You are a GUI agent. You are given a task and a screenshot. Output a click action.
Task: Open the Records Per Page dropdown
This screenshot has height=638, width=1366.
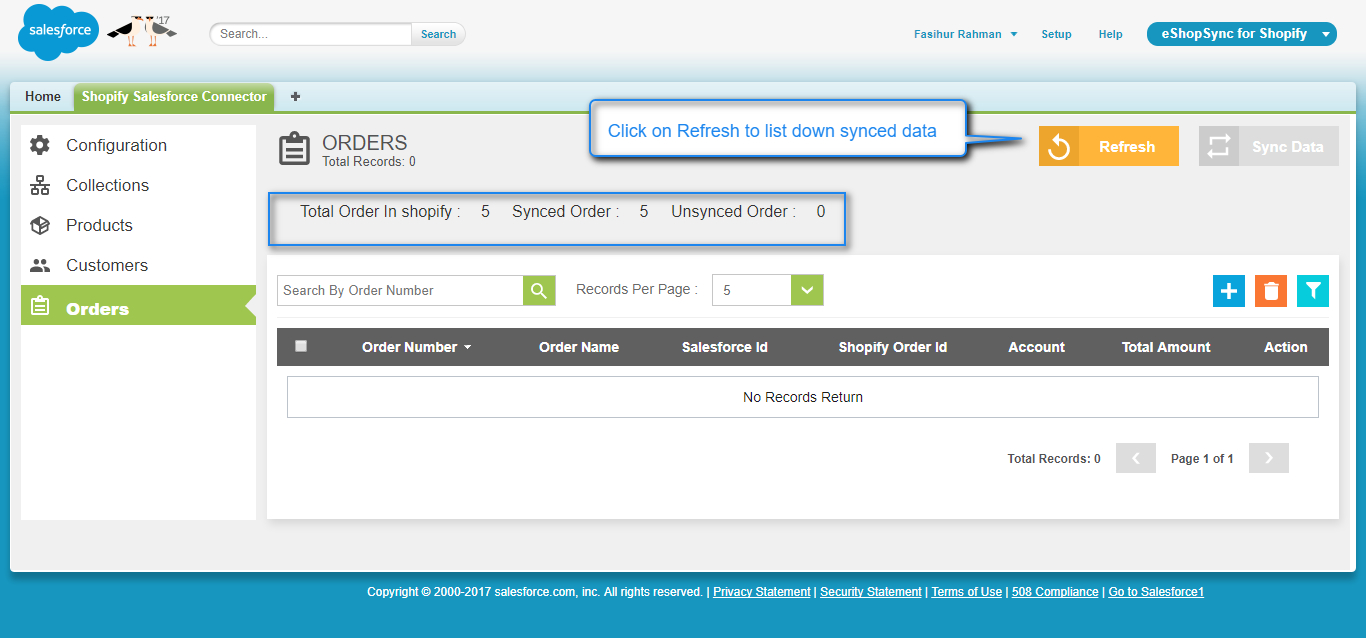pyautogui.click(x=767, y=290)
